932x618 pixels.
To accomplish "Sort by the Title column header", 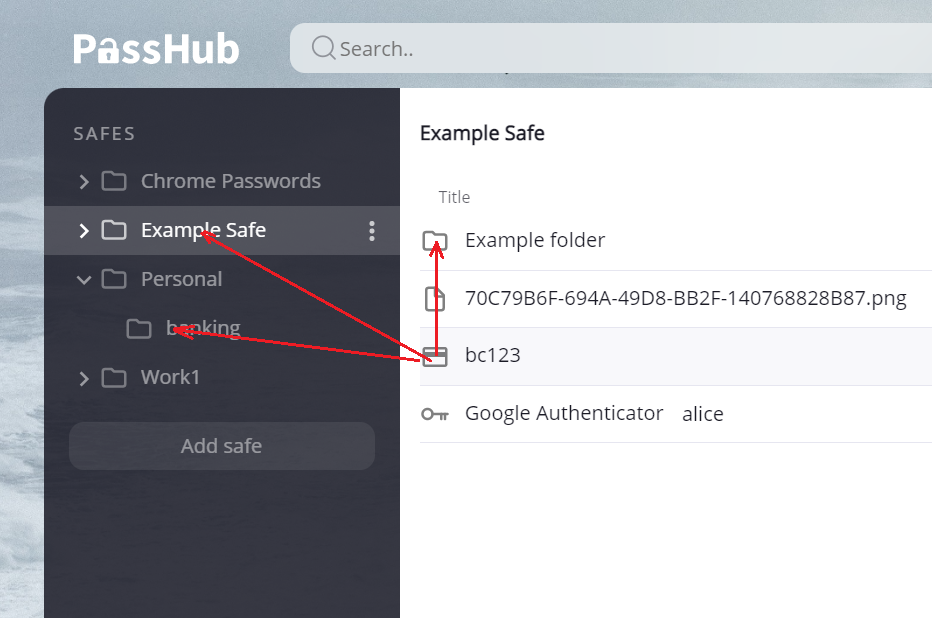I will pyautogui.click(x=454, y=197).
